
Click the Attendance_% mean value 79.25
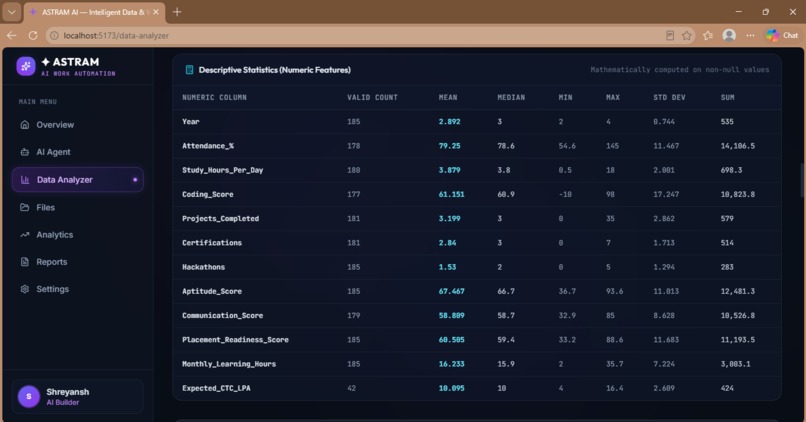coord(449,146)
